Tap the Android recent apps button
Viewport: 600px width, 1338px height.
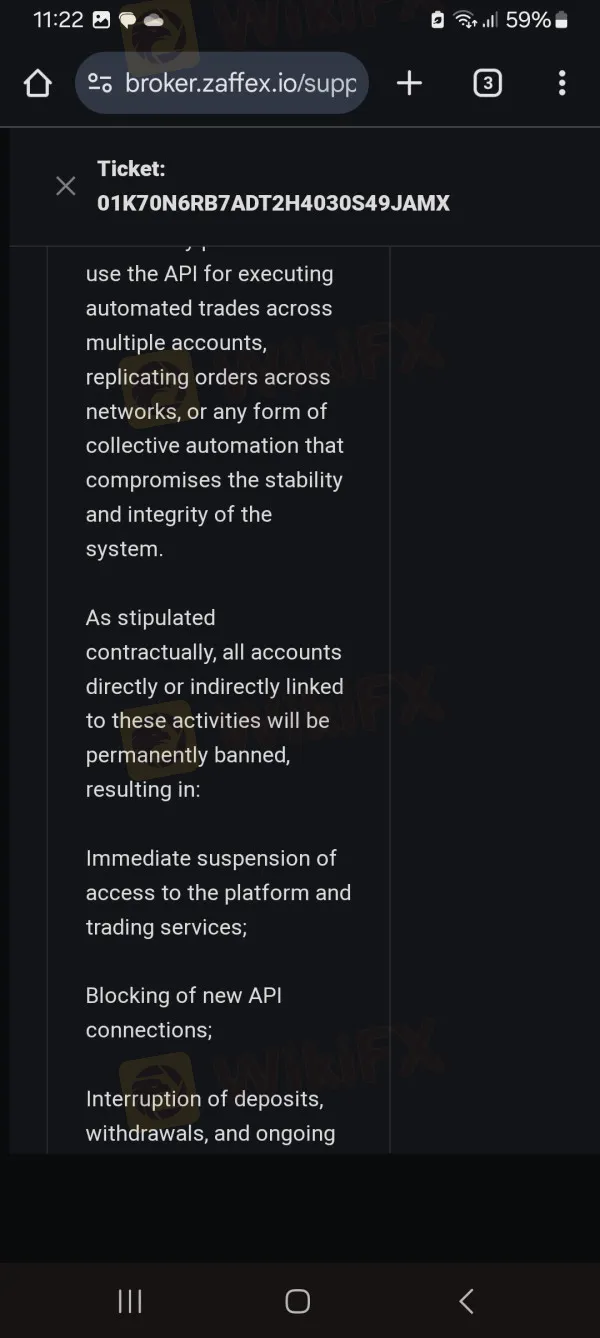[x=130, y=1300]
